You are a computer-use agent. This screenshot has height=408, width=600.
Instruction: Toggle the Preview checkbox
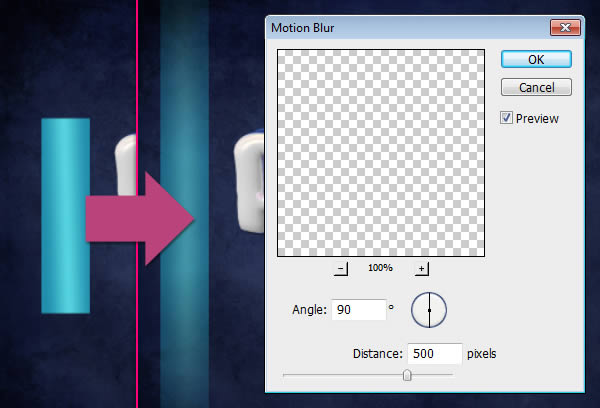(x=506, y=118)
